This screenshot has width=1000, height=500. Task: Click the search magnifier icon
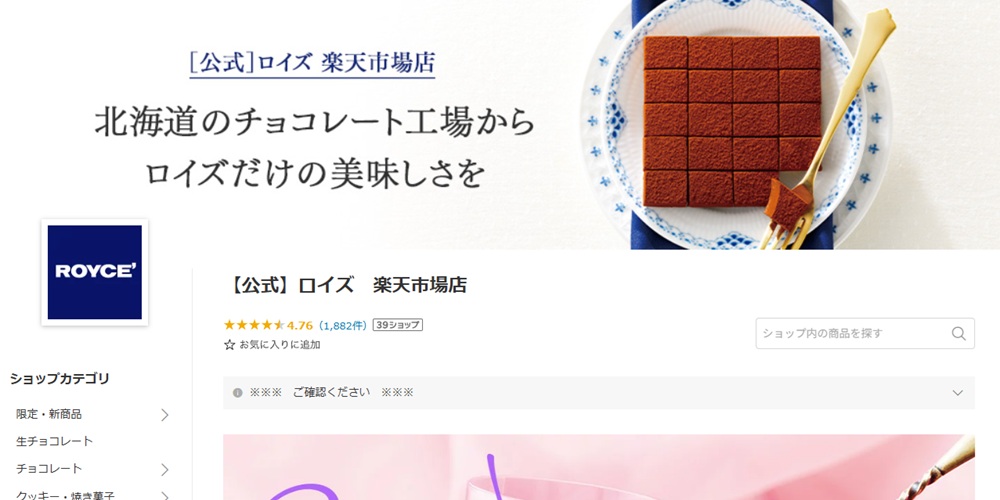[959, 334]
